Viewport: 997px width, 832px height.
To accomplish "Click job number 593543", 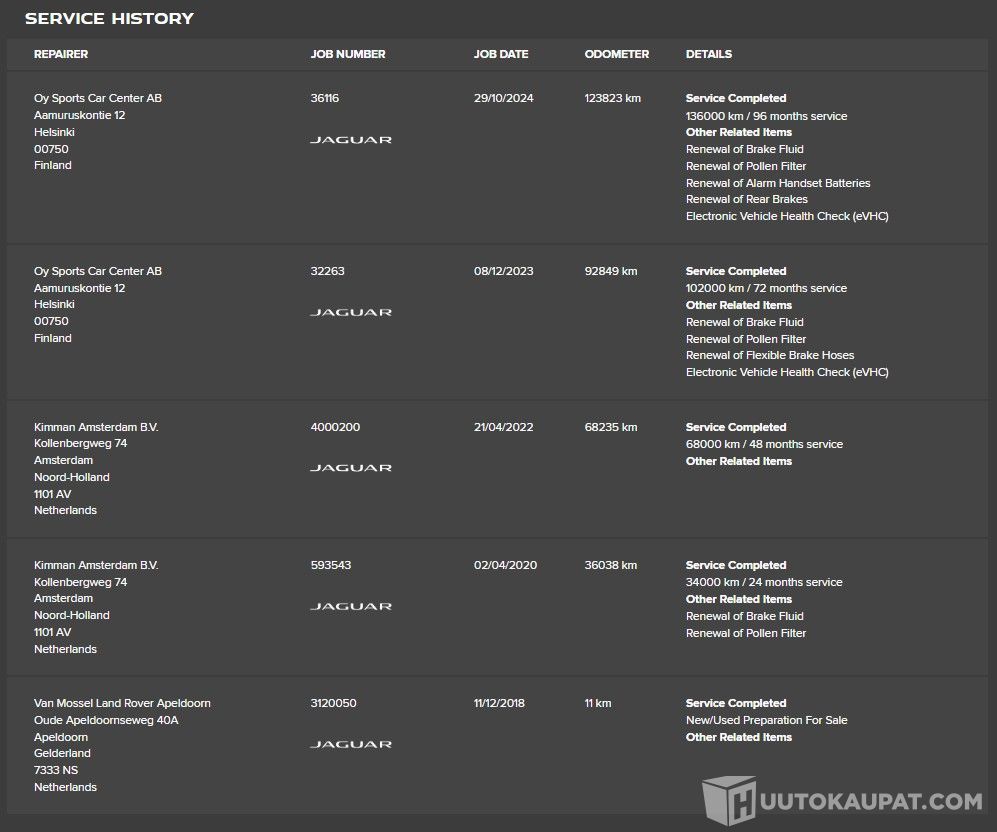I will [x=331, y=565].
